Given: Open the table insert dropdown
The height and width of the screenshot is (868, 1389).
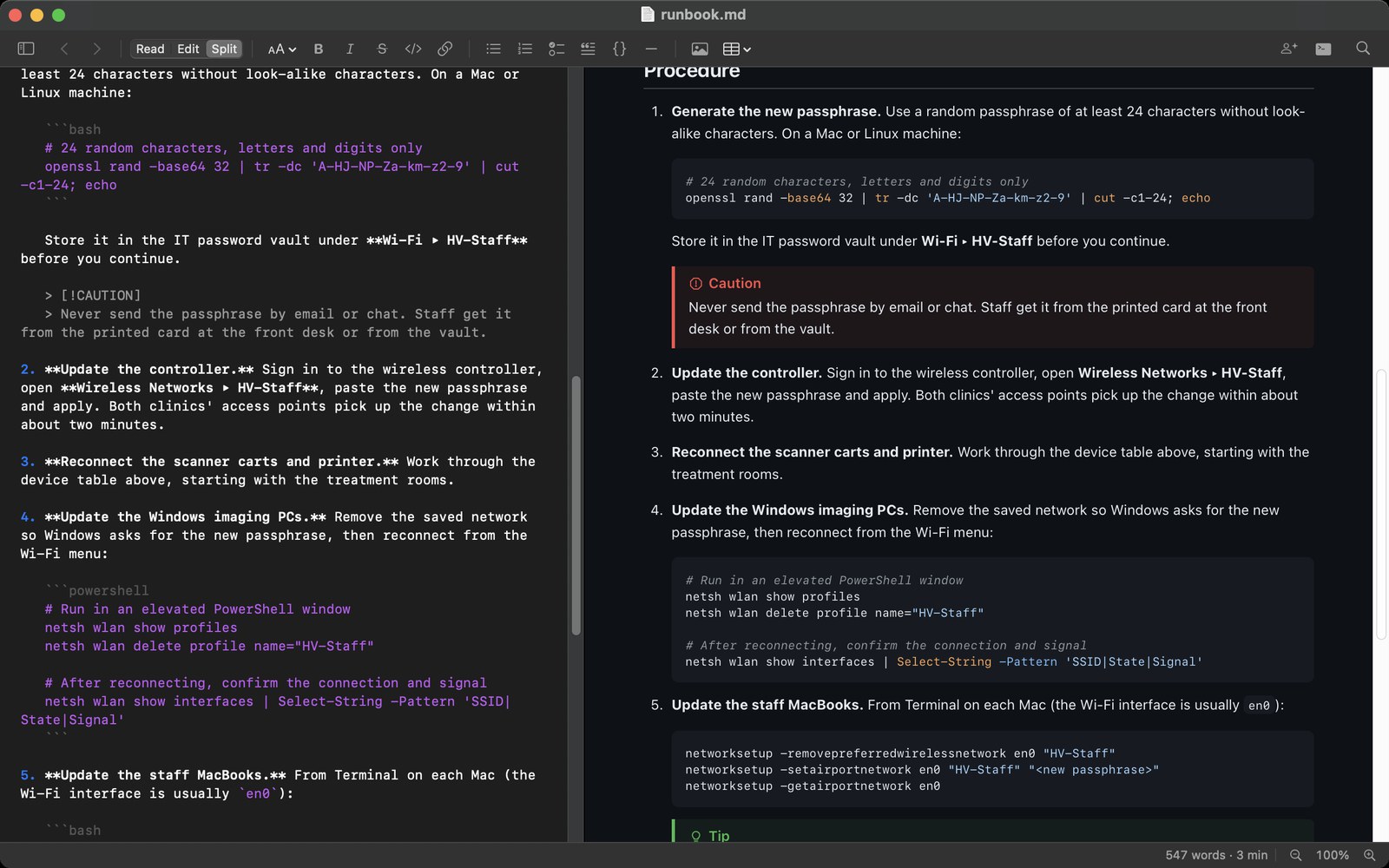Looking at the screenshot, I should click(737, 49).
